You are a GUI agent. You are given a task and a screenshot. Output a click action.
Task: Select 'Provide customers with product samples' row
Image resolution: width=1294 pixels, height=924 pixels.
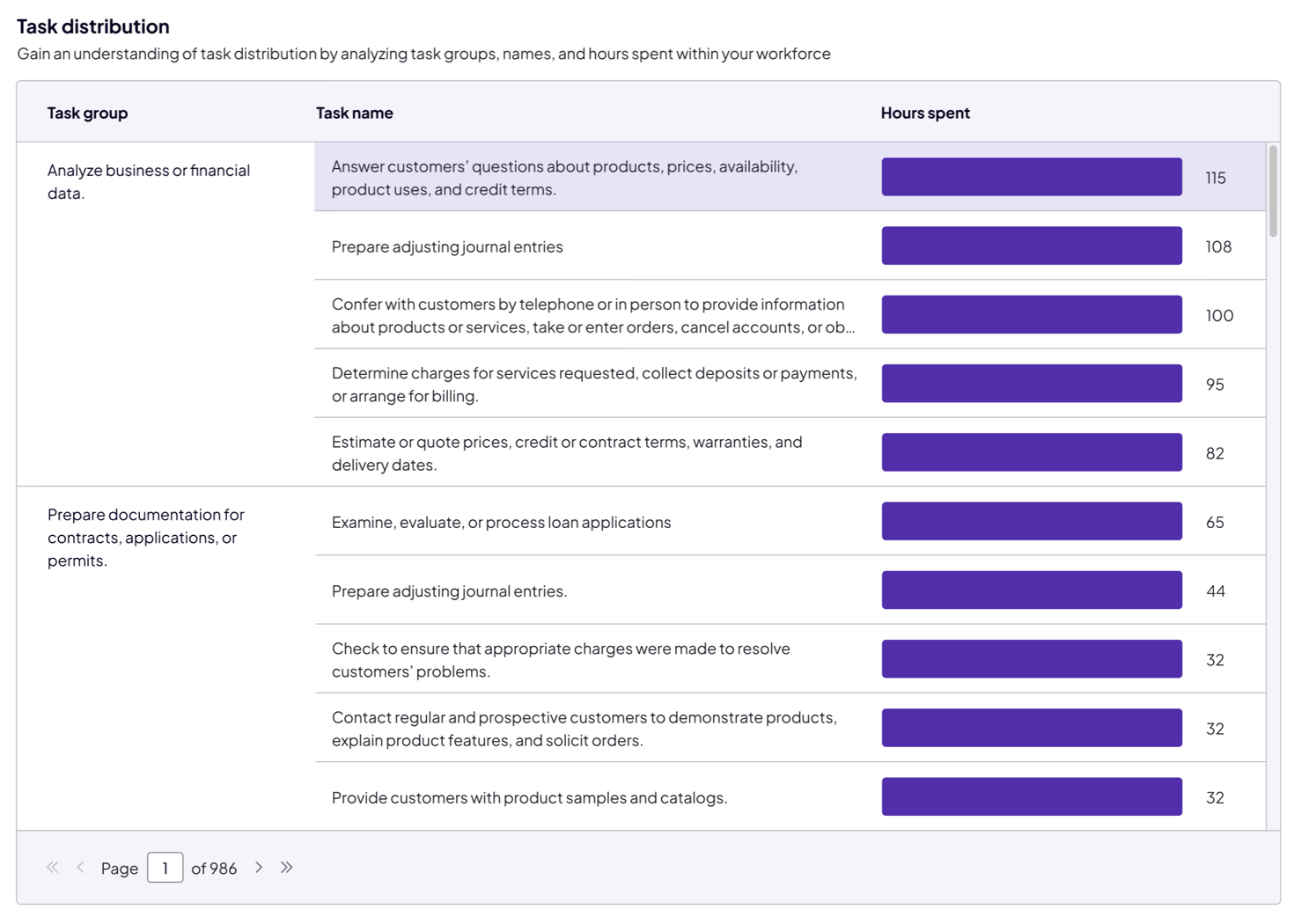tap(529, 797)
